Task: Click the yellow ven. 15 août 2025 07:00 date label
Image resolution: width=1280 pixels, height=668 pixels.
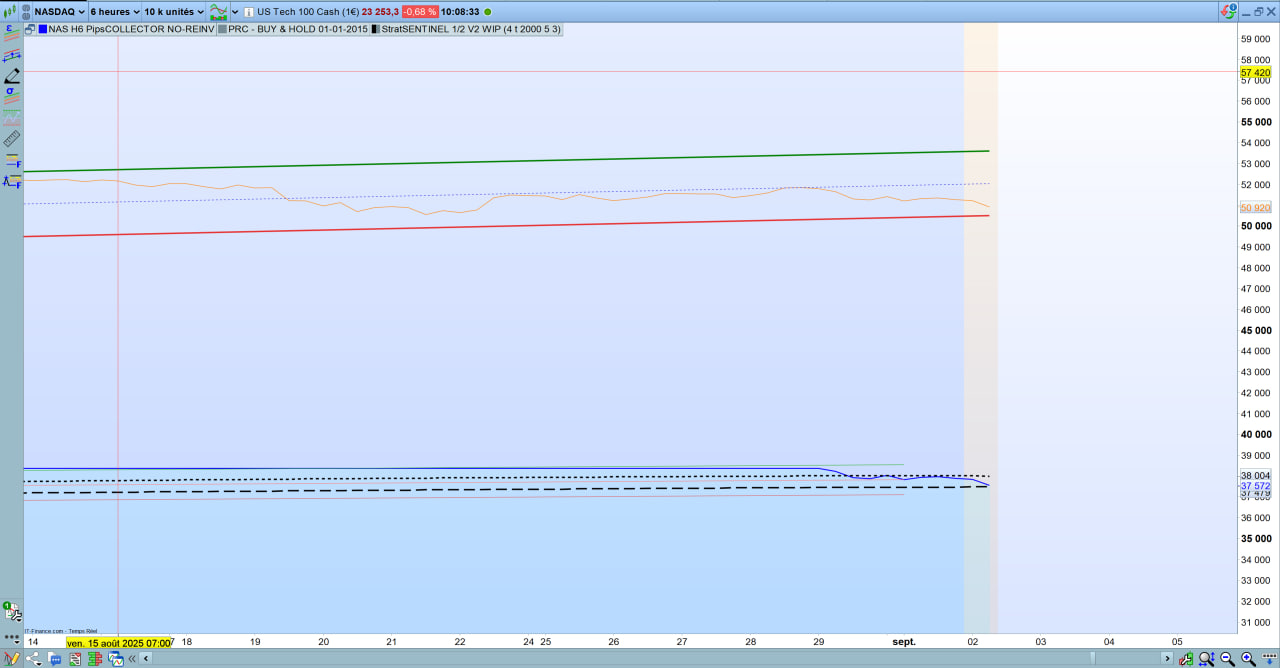Action: point(119,643)
